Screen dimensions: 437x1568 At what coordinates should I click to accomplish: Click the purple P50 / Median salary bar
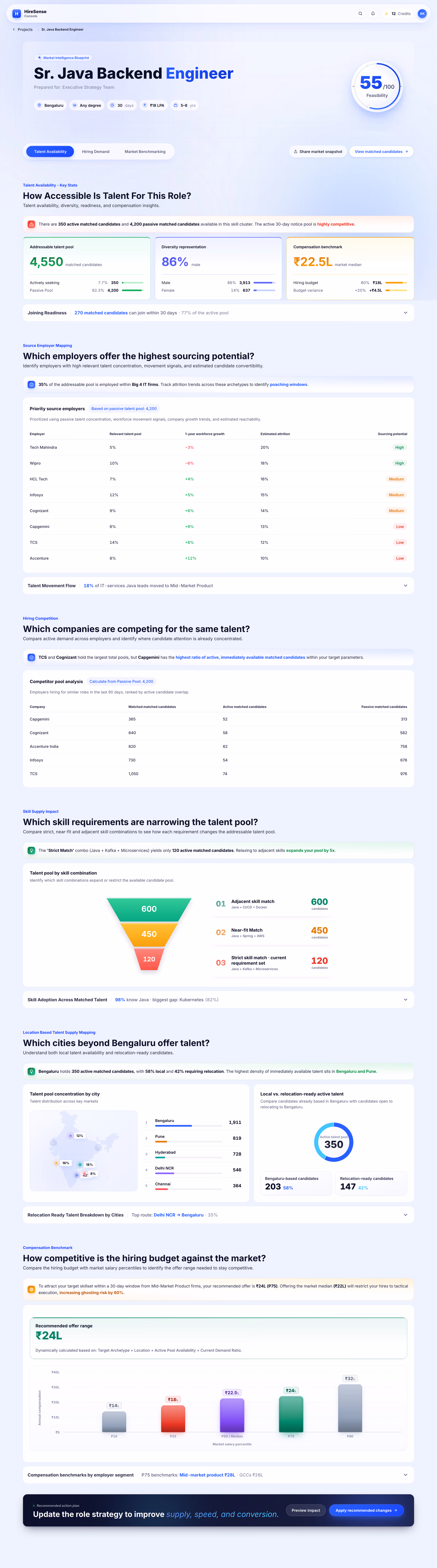(x=232, y=1415)
